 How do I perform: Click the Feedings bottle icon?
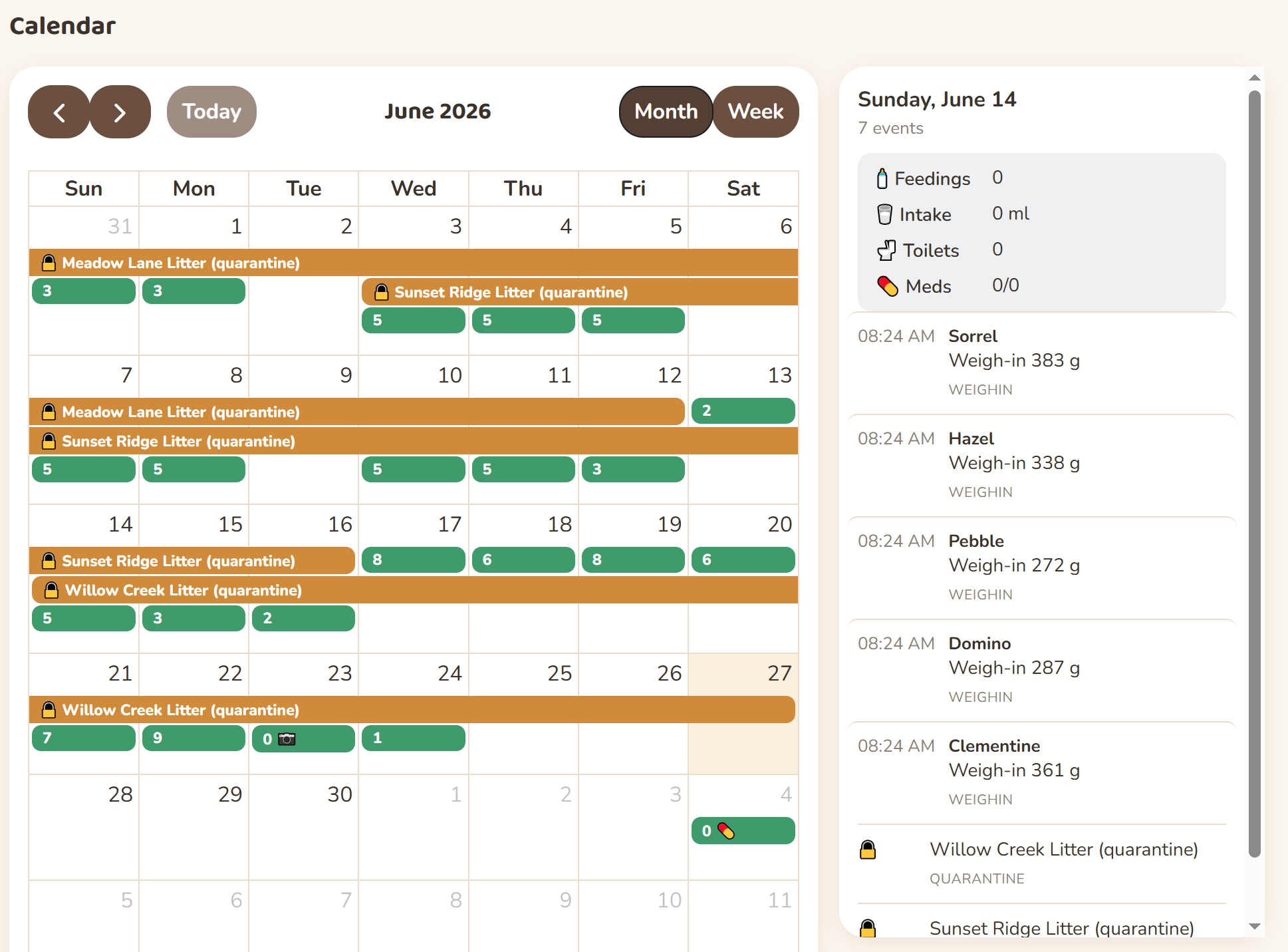pos(882,178)
